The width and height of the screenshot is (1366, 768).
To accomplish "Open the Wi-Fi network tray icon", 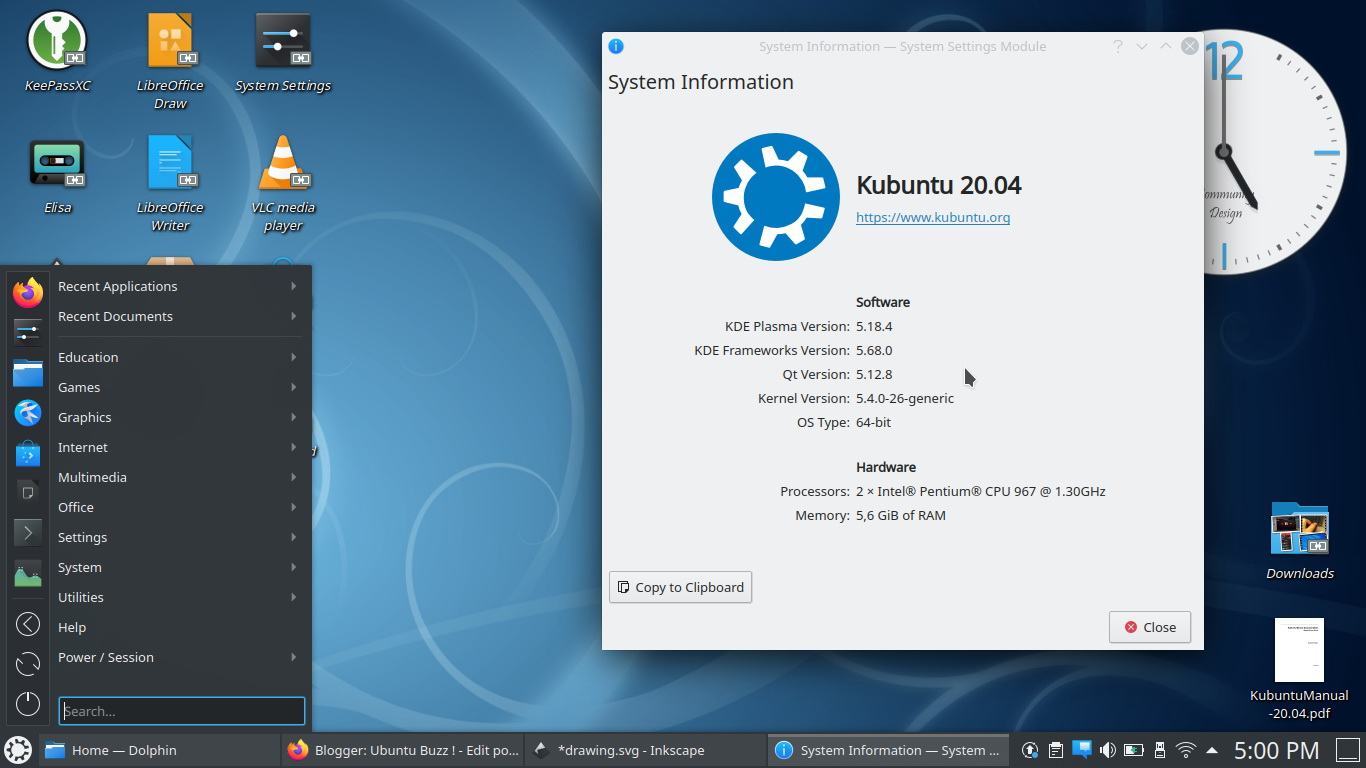I will click(1186, 750).
